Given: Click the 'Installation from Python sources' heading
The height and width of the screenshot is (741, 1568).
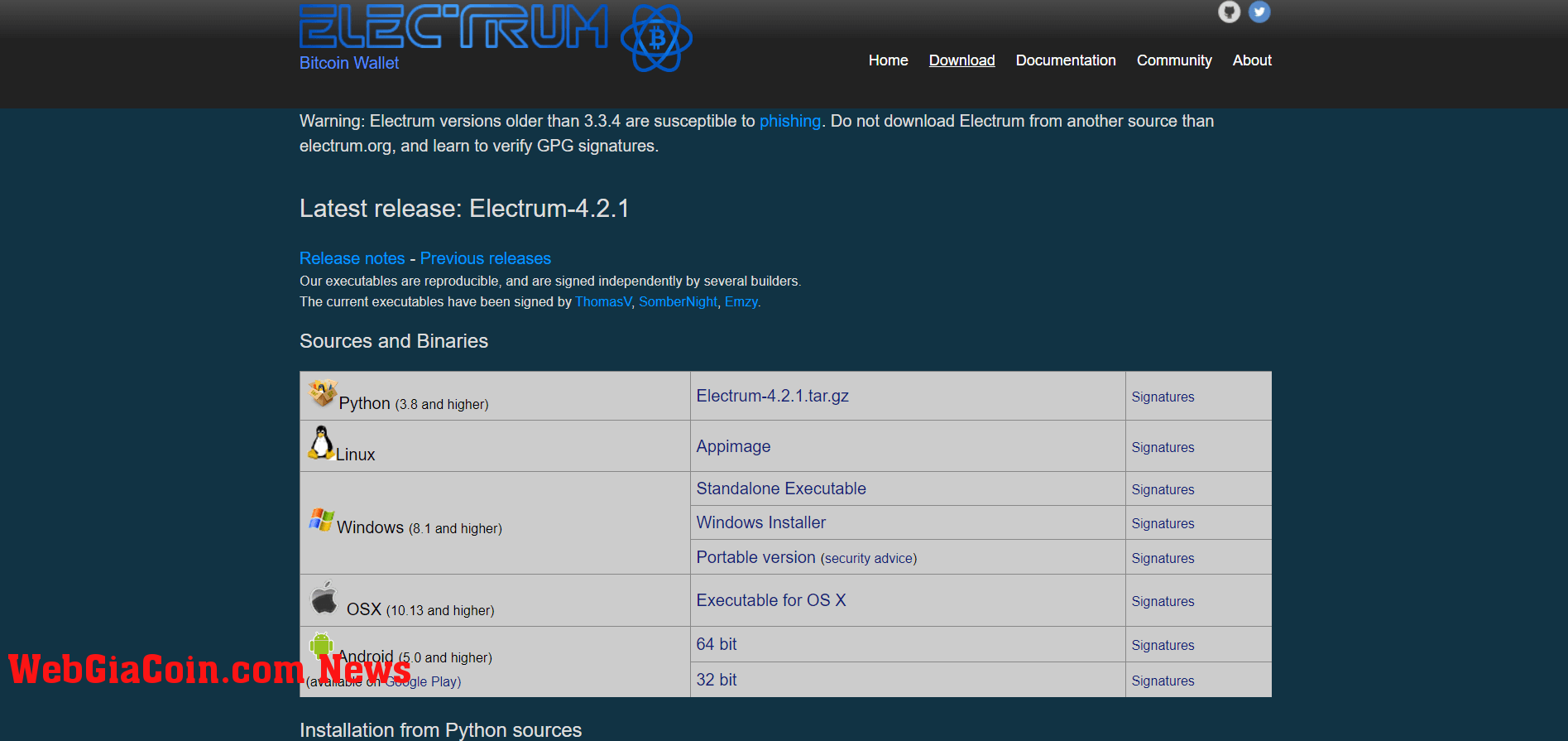Looking at the screenshot, I should pyautogui.click(x=440, y=729).
